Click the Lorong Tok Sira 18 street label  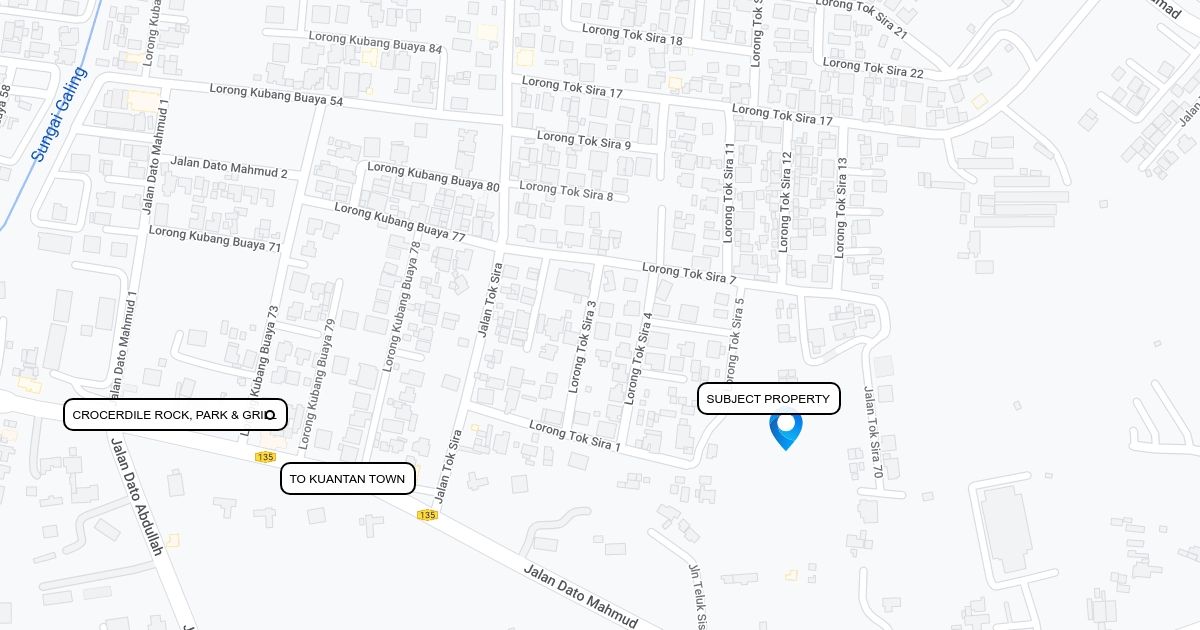pyautogui.click(x=633, y=33)
